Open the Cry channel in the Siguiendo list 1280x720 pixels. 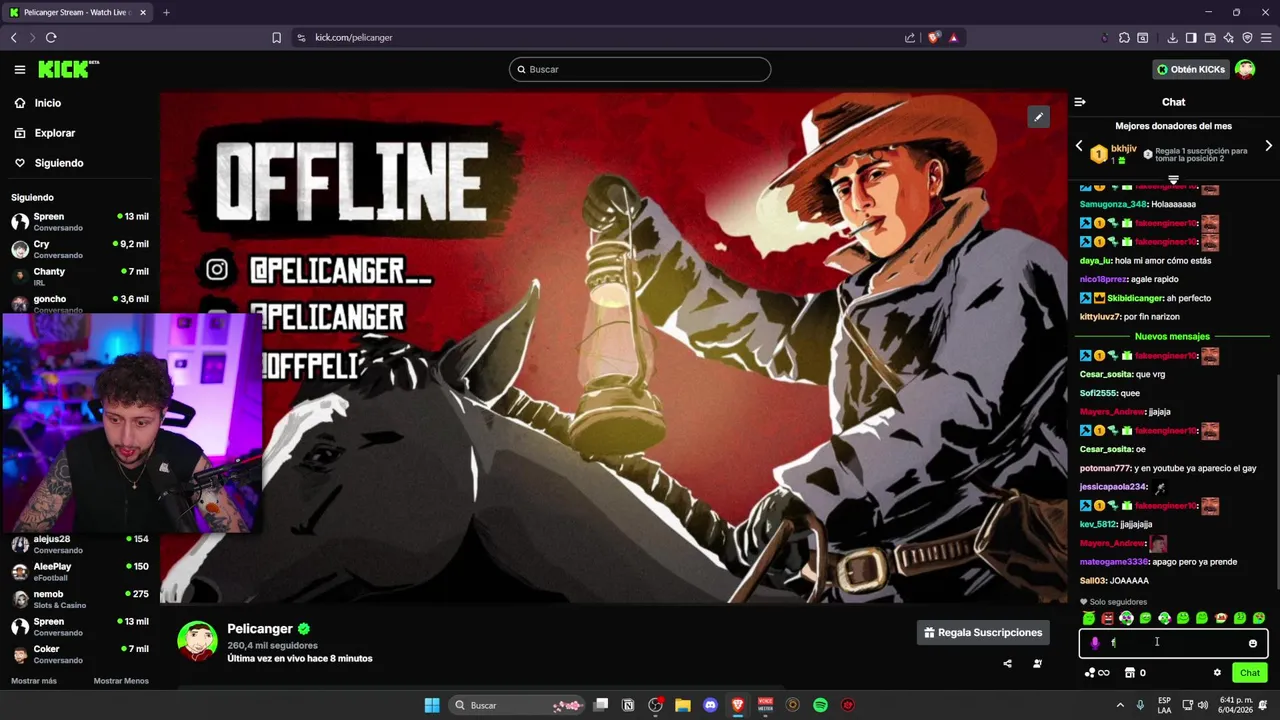[80, 249]
